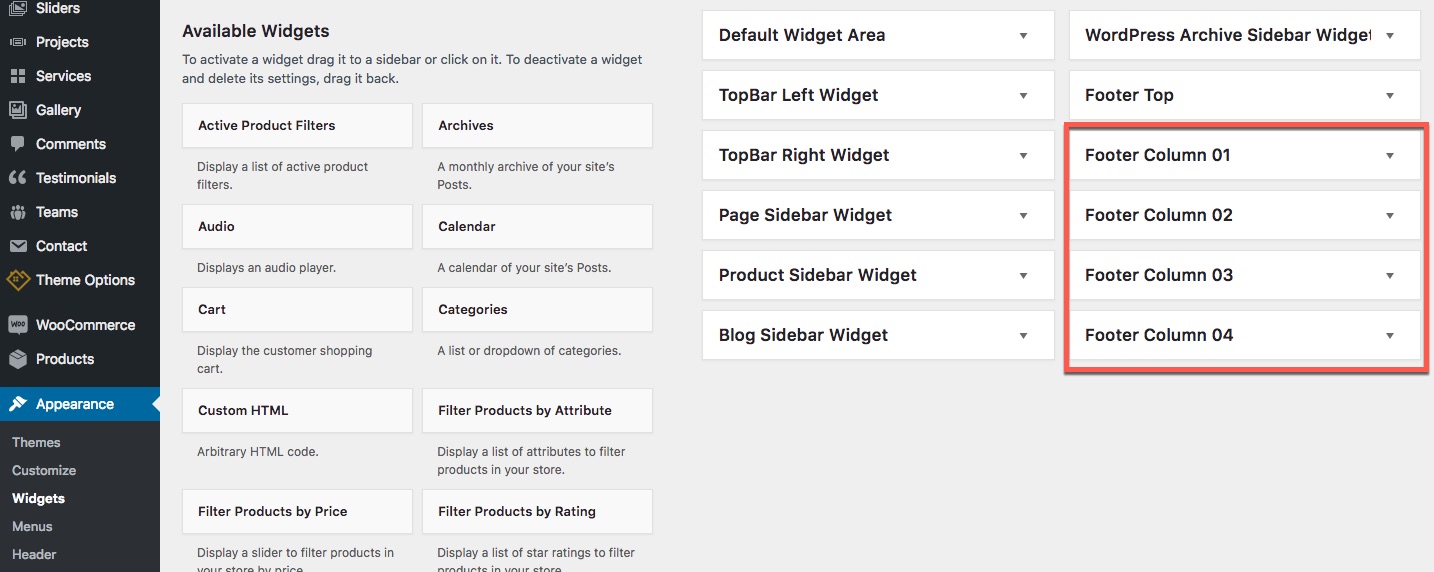Click the Projects pushpin icon in sidebar
The width and height of the screenshot is (1434, 572).
[17, 42]
